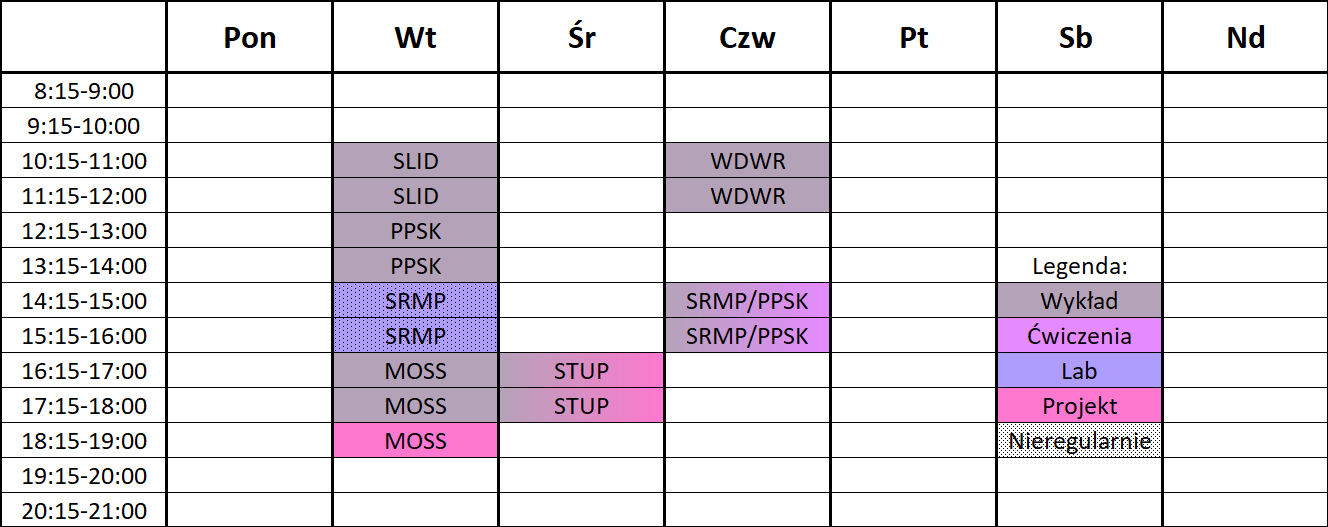Select the pink MOSS cell at 18:15-19:00
This screenshot has height=527, width=1328.
tap(415, 441)
